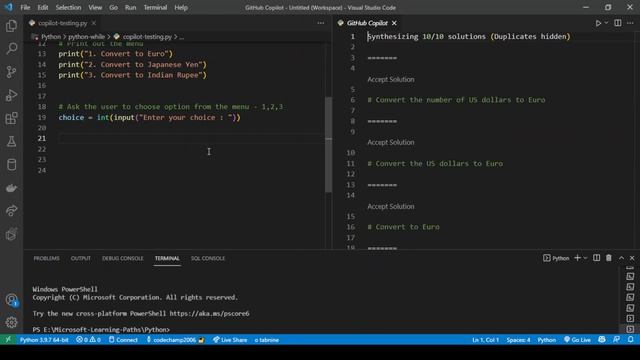
Task: Accept Solution for 'Convert to Euro'
Action: (x=391, y=207)
